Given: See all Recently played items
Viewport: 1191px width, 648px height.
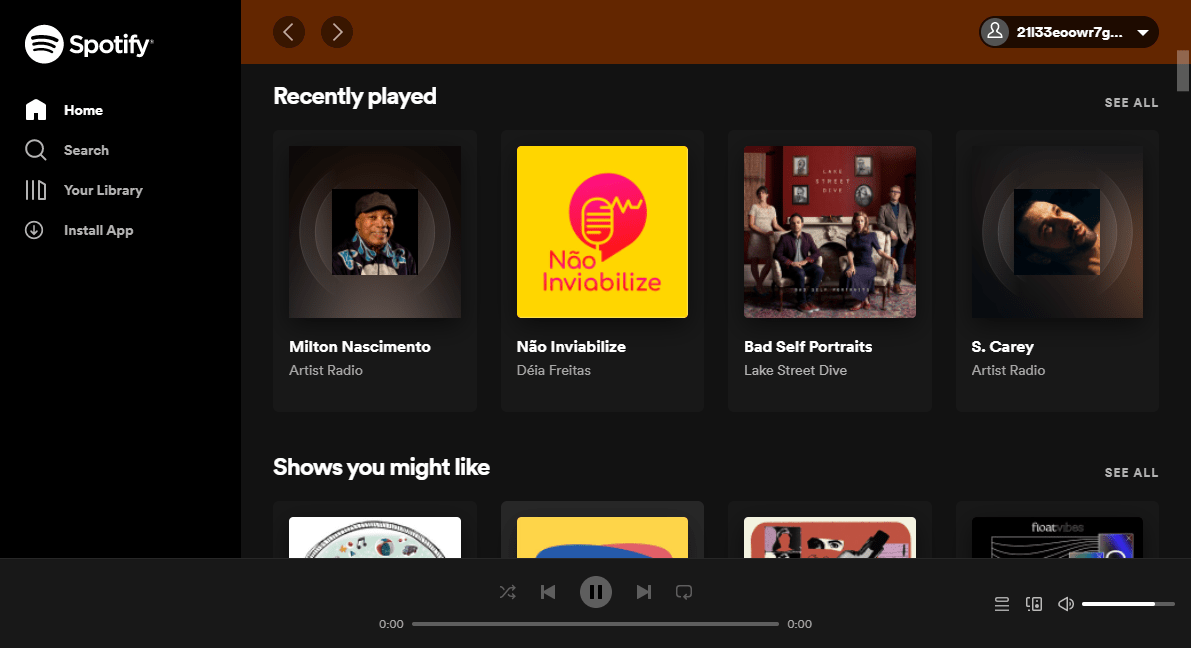Looking at the screenshot, I should pyautogui.click(x=1131, y=103).
